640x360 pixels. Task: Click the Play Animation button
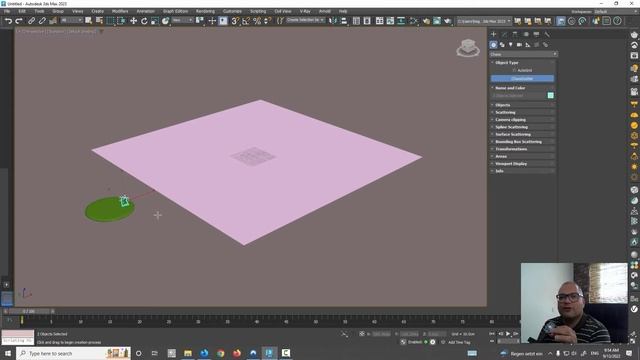click(508, 334)
